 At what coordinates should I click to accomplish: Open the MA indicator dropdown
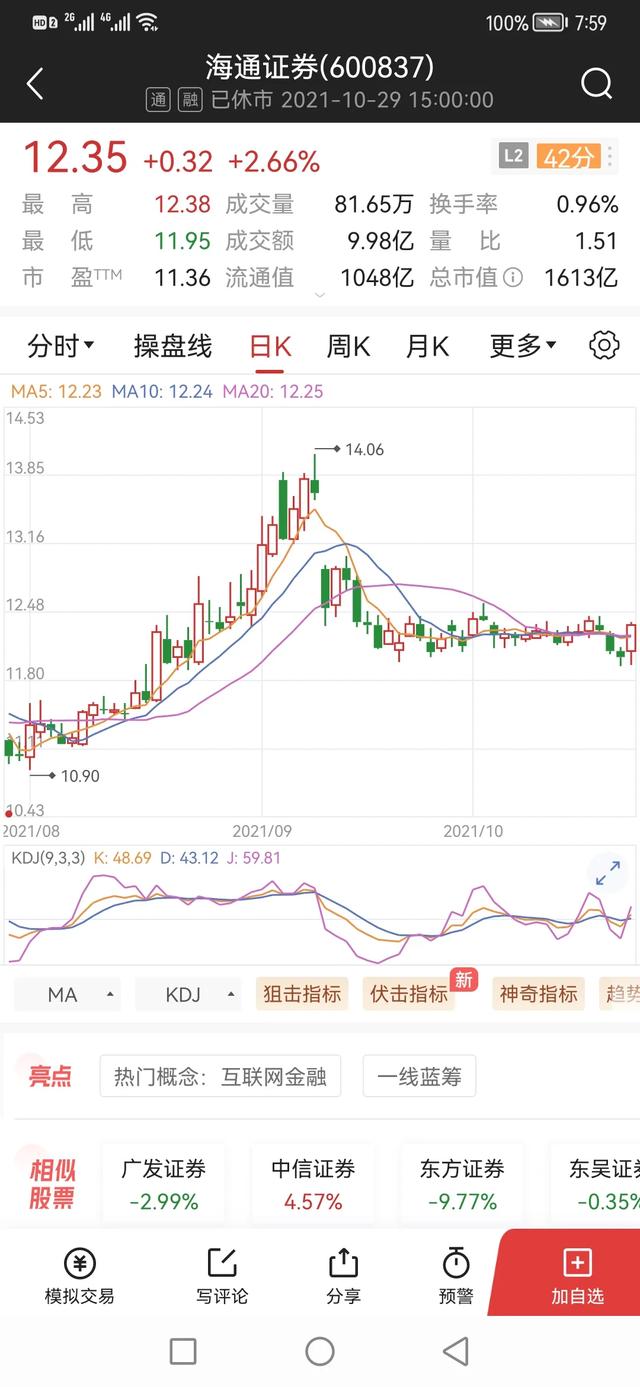point(68,994)
